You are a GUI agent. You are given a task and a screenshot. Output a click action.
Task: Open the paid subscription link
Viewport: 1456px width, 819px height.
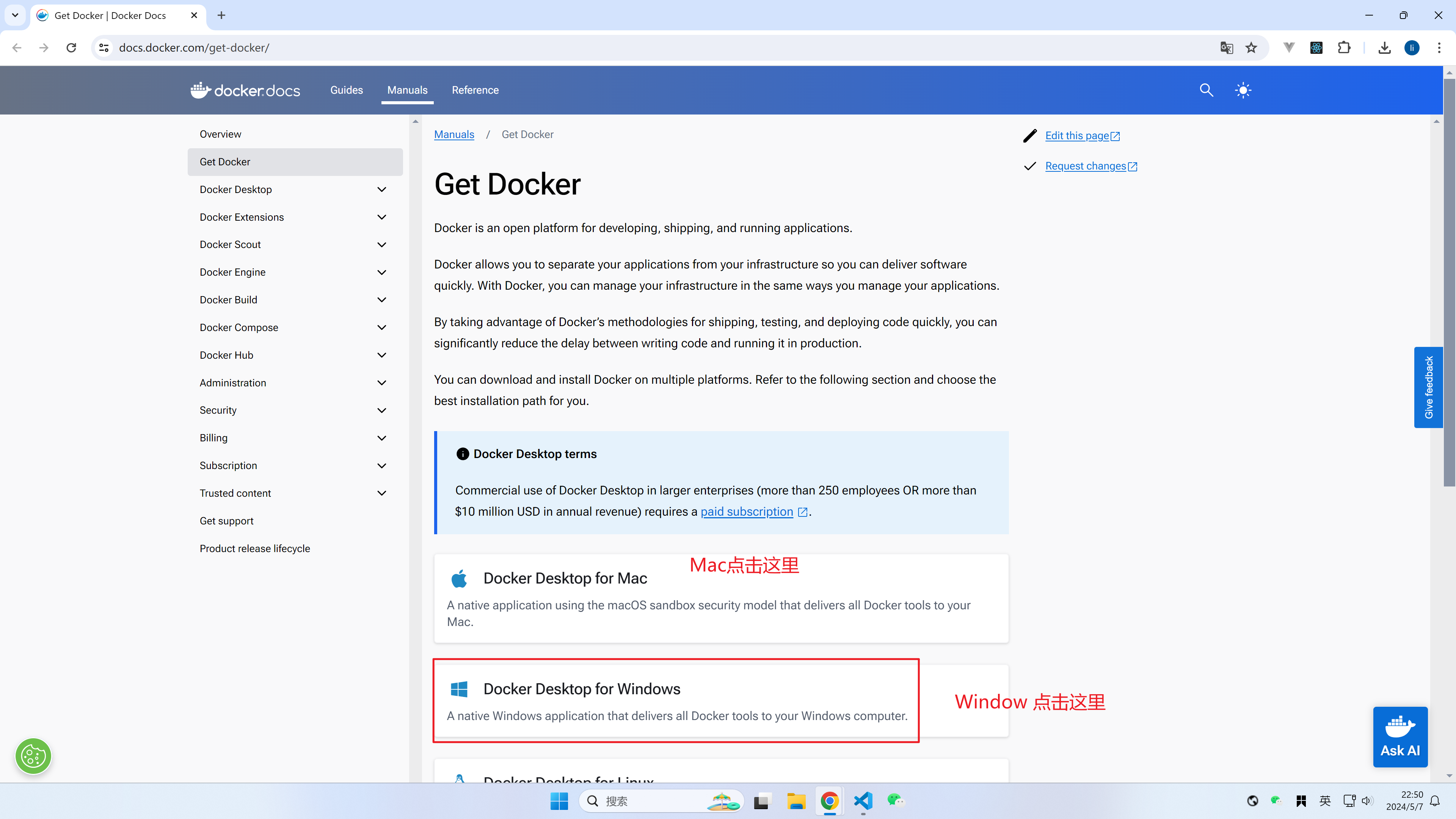click(754, 512)
